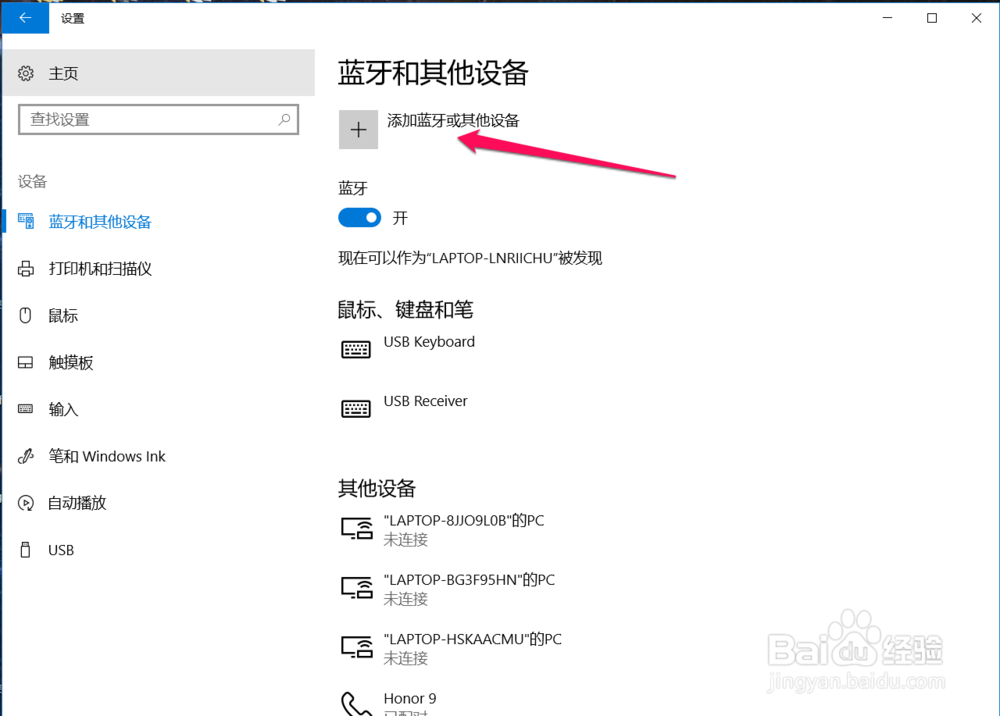Click the pen and Windows Ink icon
Viewport: 1000px width, 716px height.
(26, 456)
